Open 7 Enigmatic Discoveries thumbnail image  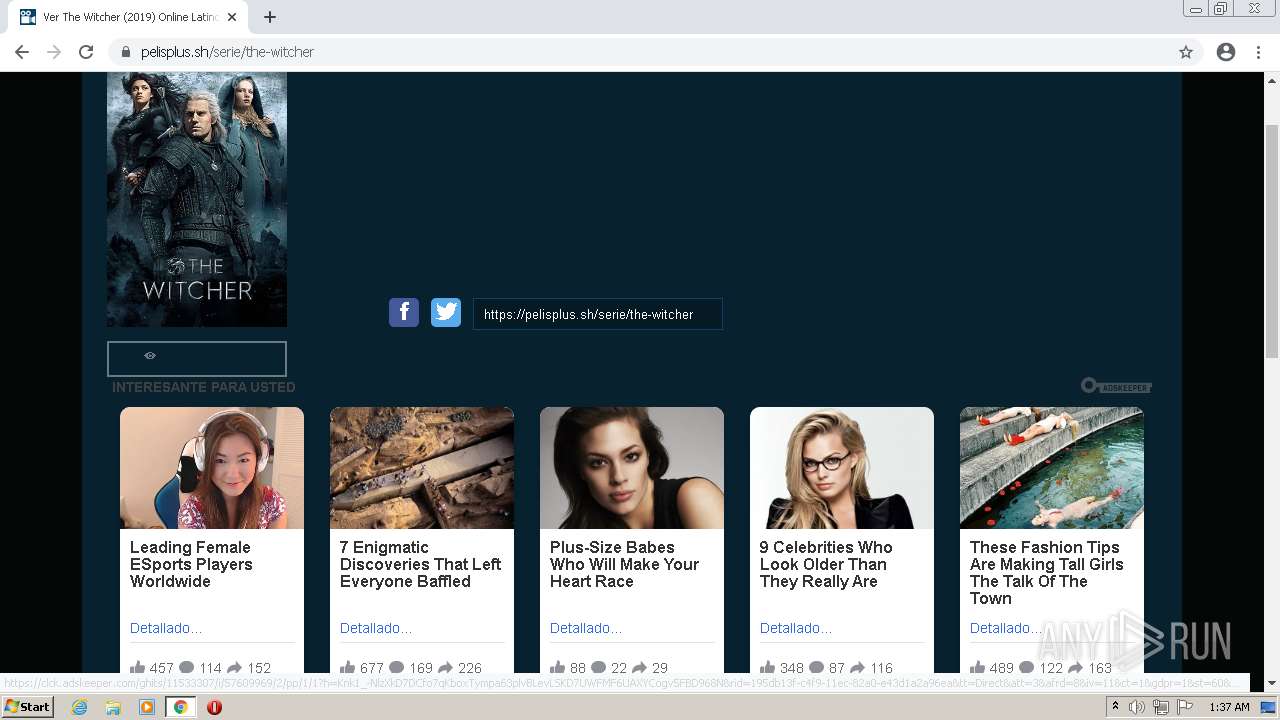(422, 467)
